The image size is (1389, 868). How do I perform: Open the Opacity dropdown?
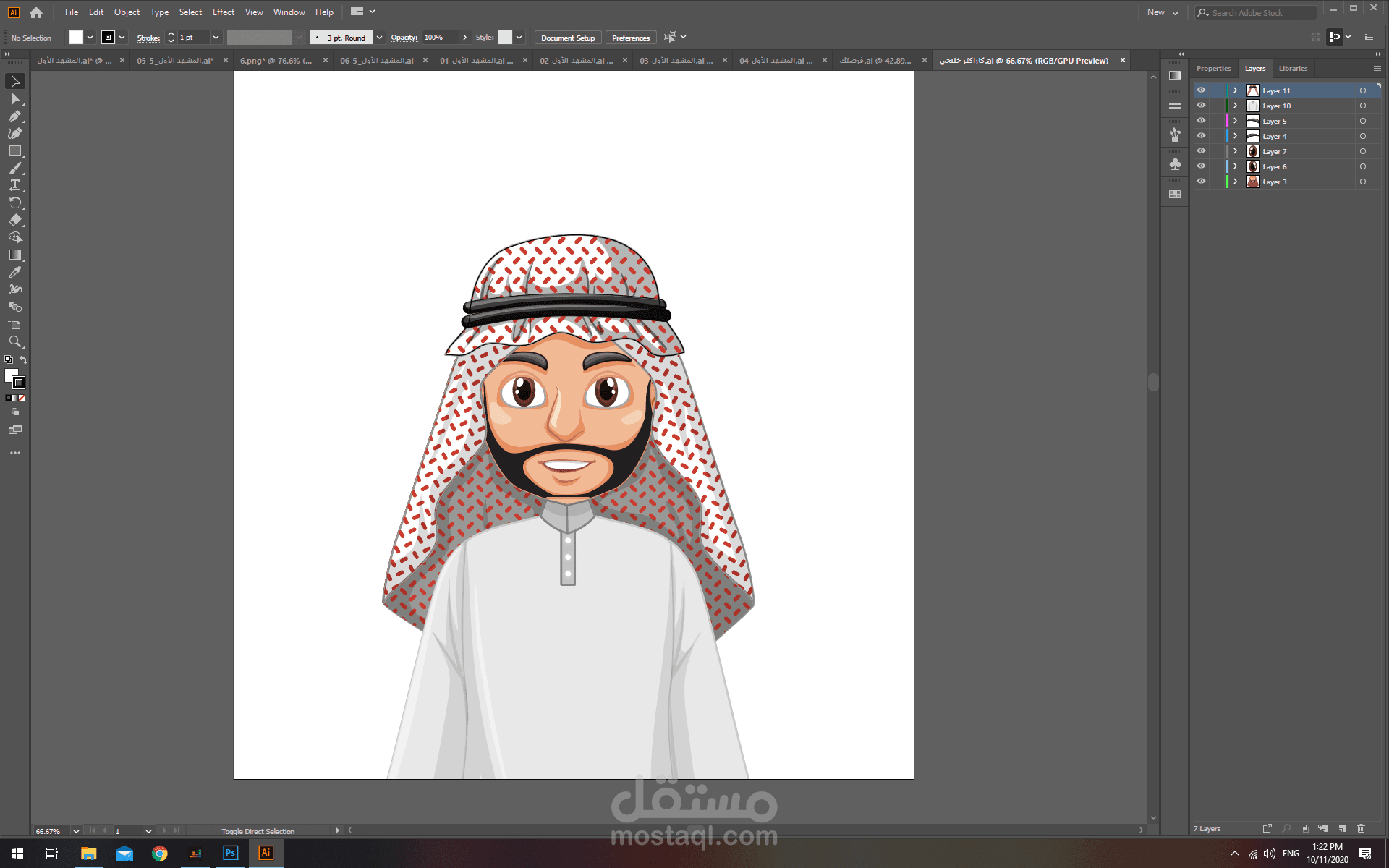464,37
